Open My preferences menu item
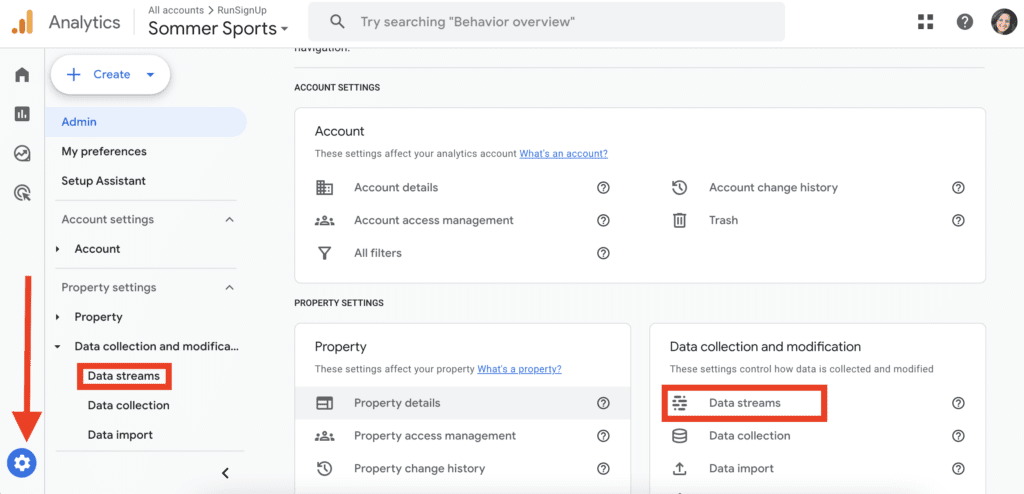 104,152
